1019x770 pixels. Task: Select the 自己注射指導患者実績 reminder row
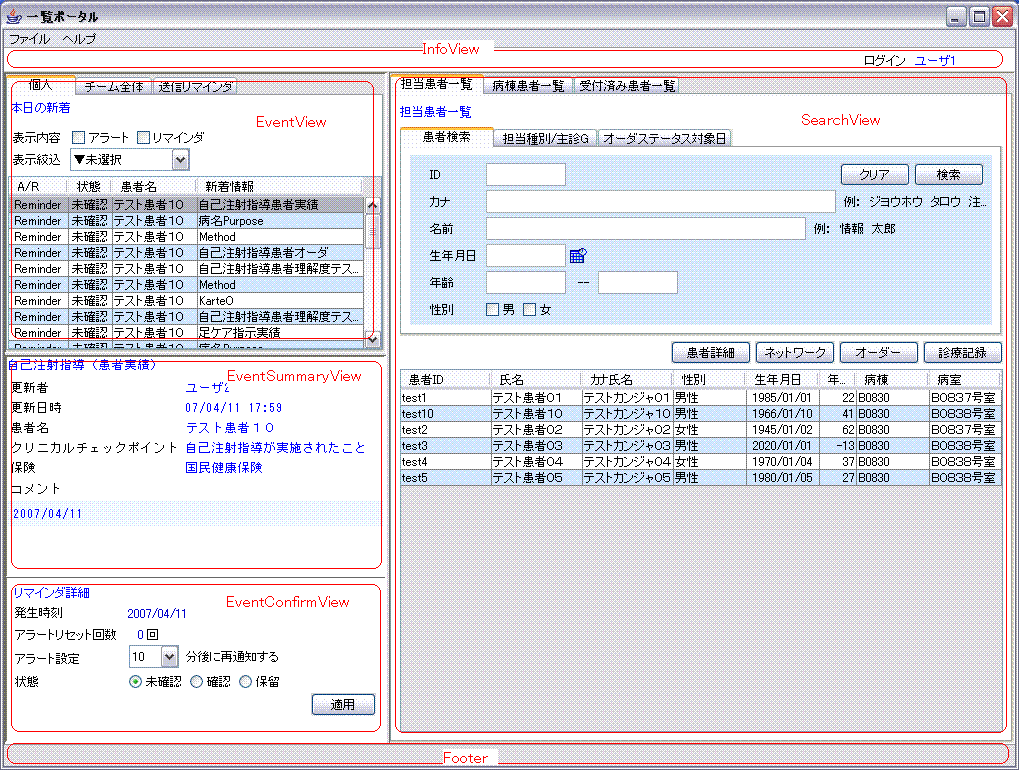pyautogui.click(x=188, y=205)
